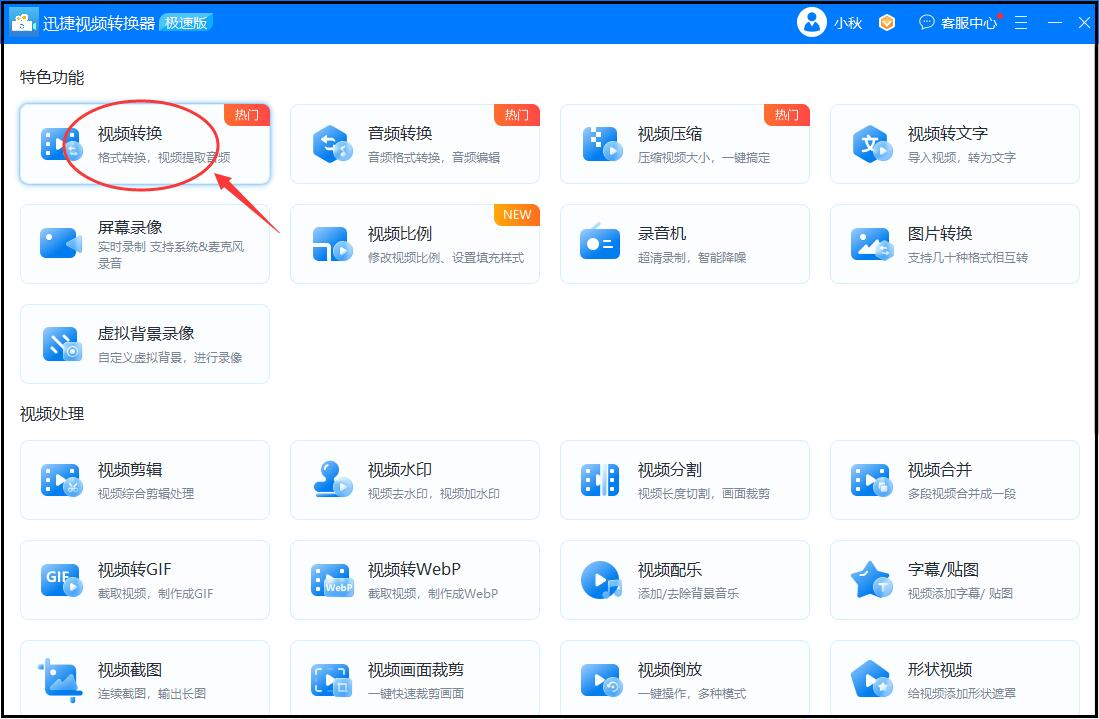
Task: Click the 视频倒放 title text
Action: pos(670,670)
